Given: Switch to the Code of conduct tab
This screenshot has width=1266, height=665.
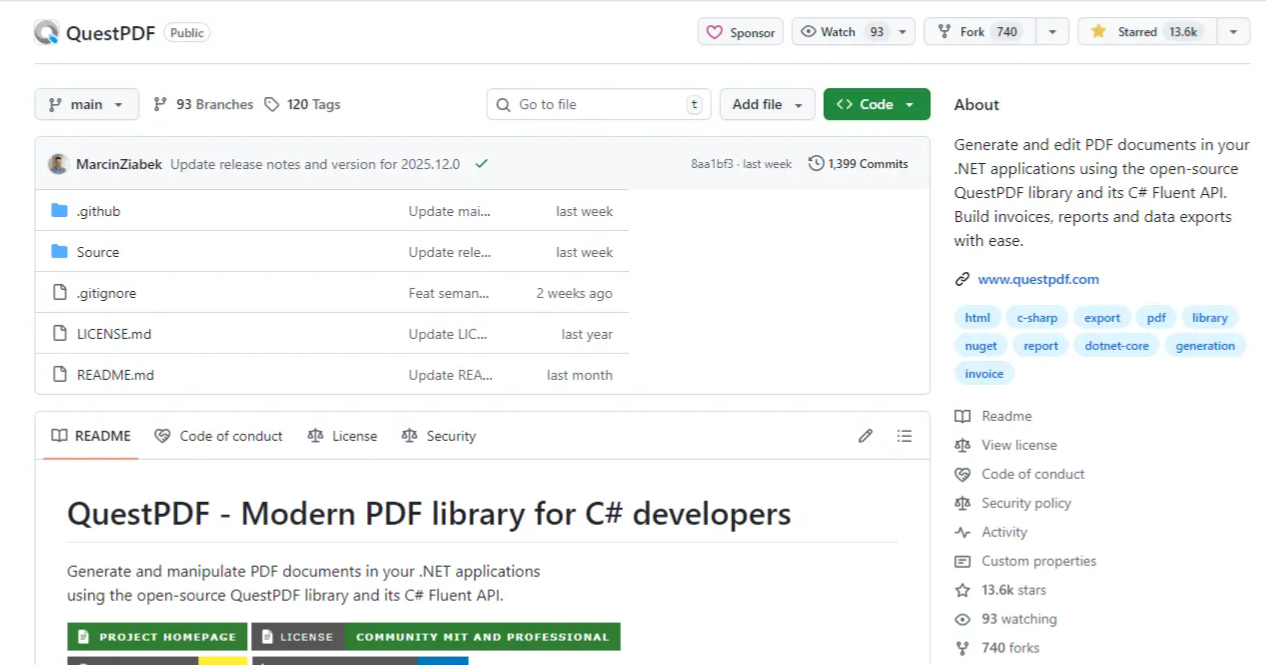Looking at the screenshot, I should (x=219, y=436).
